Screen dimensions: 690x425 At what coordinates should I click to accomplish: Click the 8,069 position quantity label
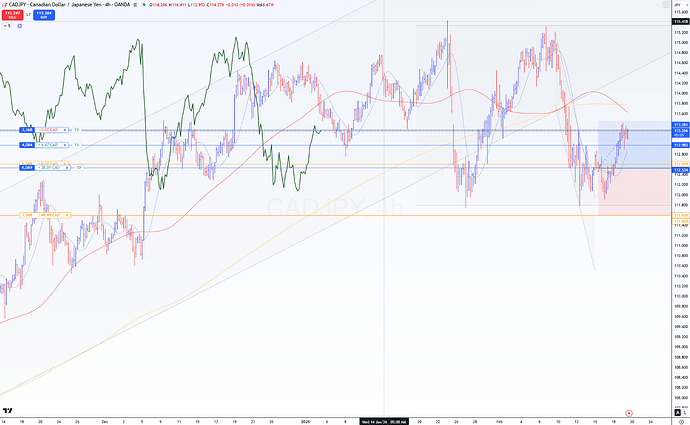coord(27,168)
